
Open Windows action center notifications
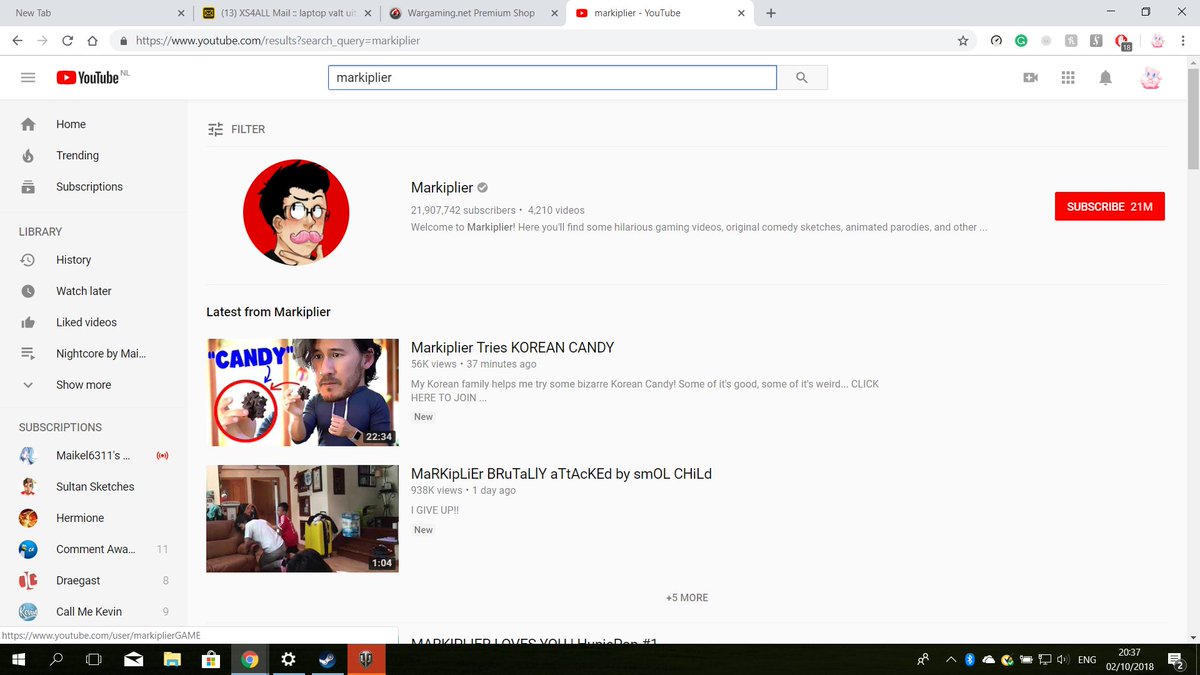[x=1176, y=659]
